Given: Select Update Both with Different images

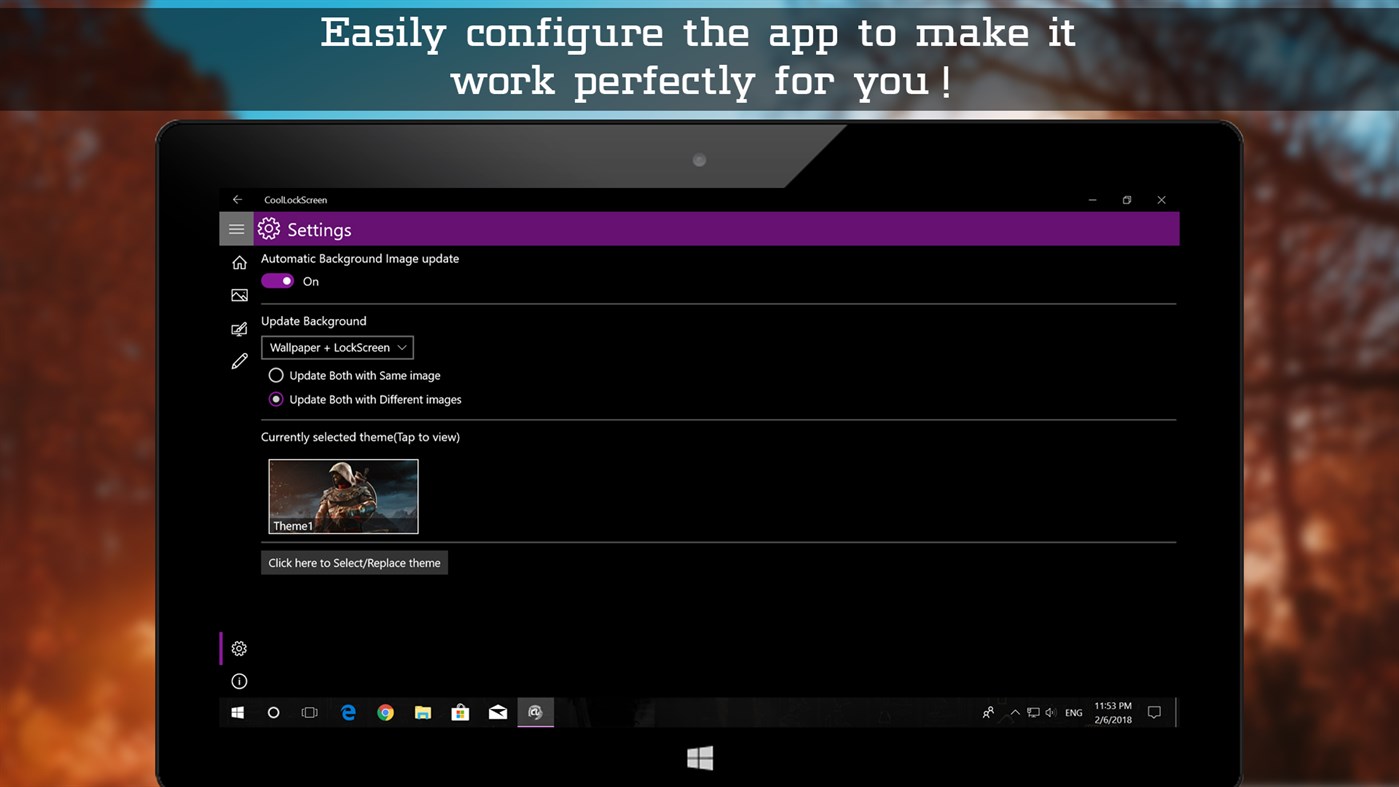Looking at the screenshot, I should coord(276,399).
